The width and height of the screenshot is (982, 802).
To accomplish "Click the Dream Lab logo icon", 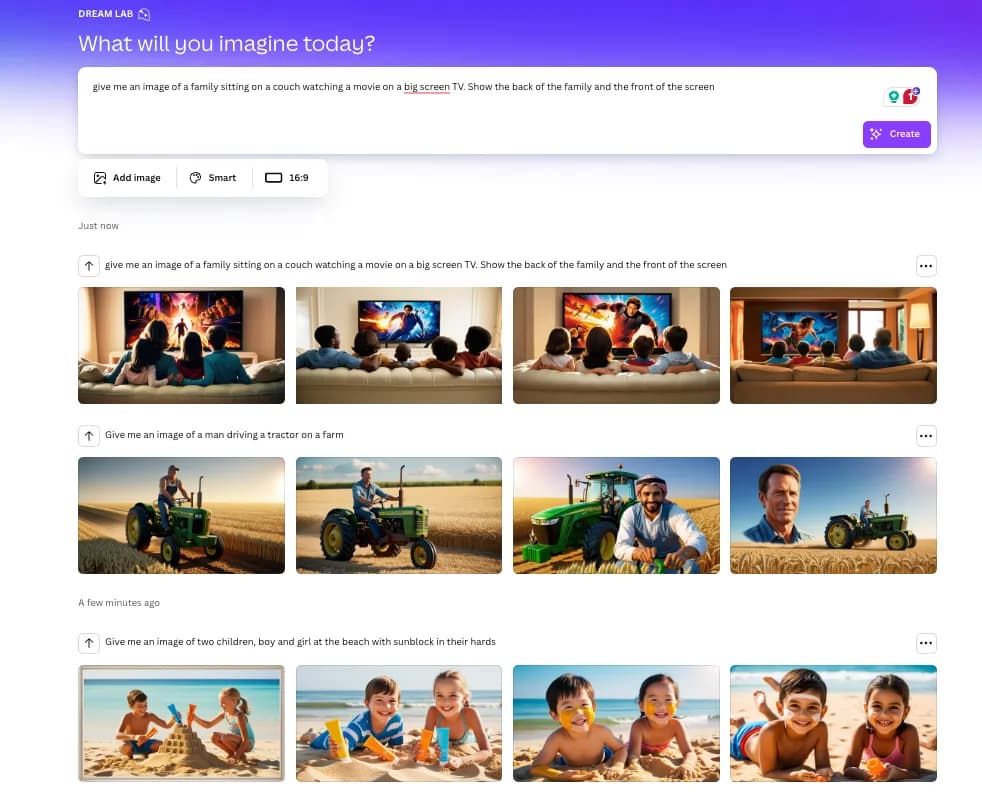I will pos(144,14).
